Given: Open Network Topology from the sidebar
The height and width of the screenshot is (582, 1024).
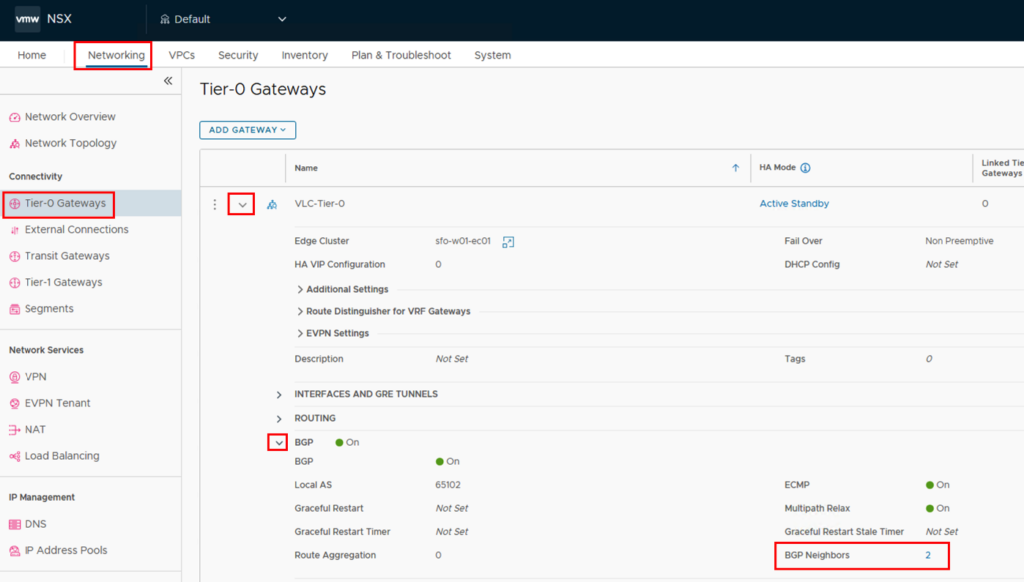Looking at the screenshot, I should [70, 143].
